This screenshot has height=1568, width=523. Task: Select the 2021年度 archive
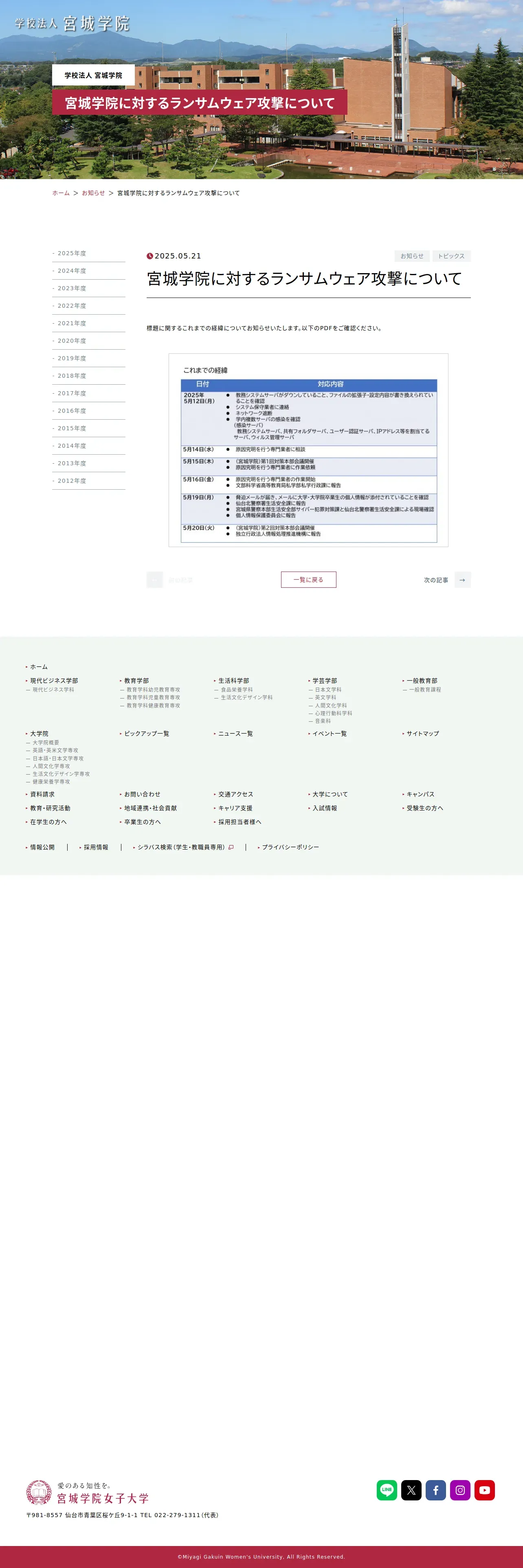point(89,323)
